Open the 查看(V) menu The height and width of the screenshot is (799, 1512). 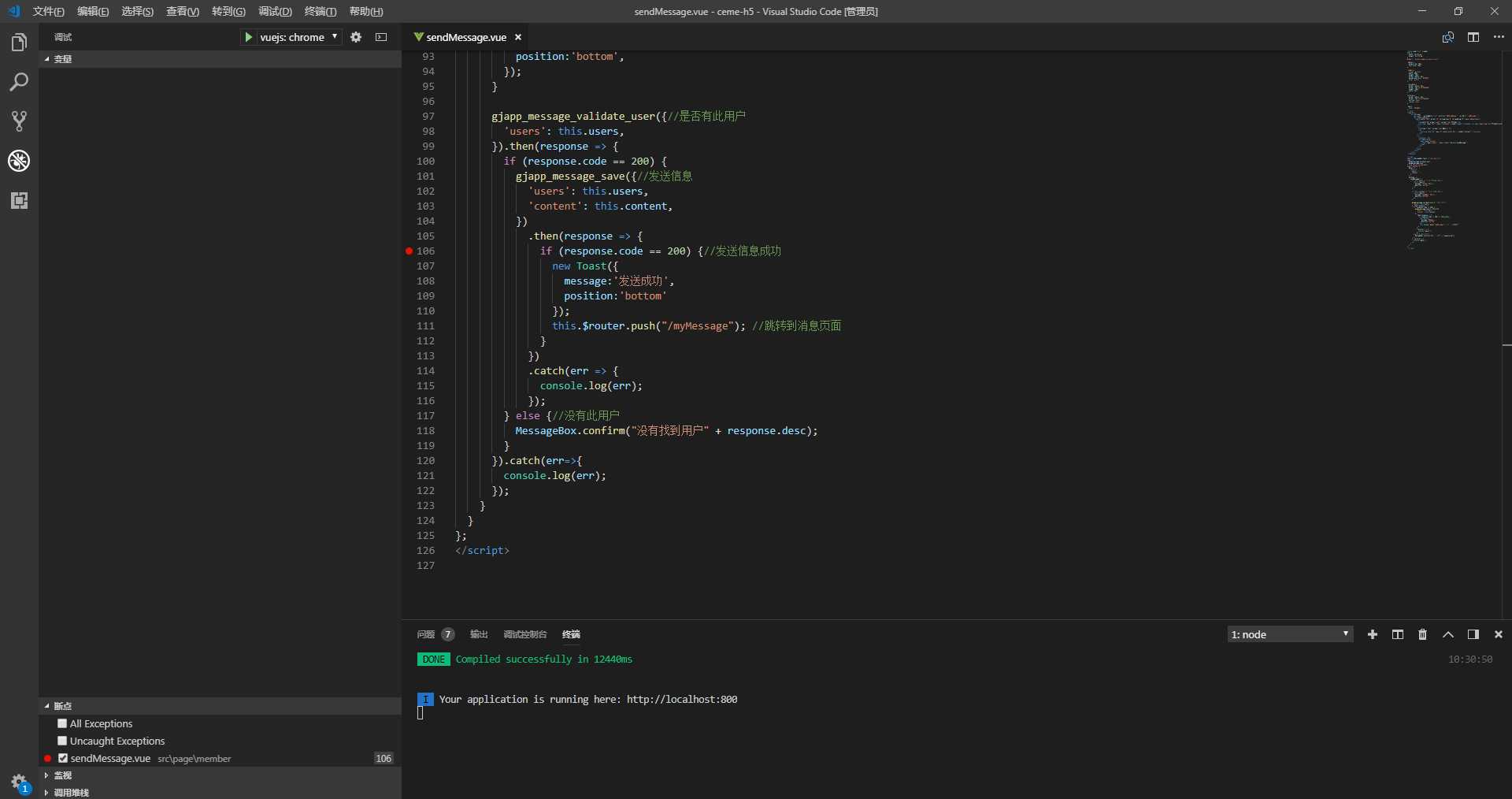pos(183,11)
